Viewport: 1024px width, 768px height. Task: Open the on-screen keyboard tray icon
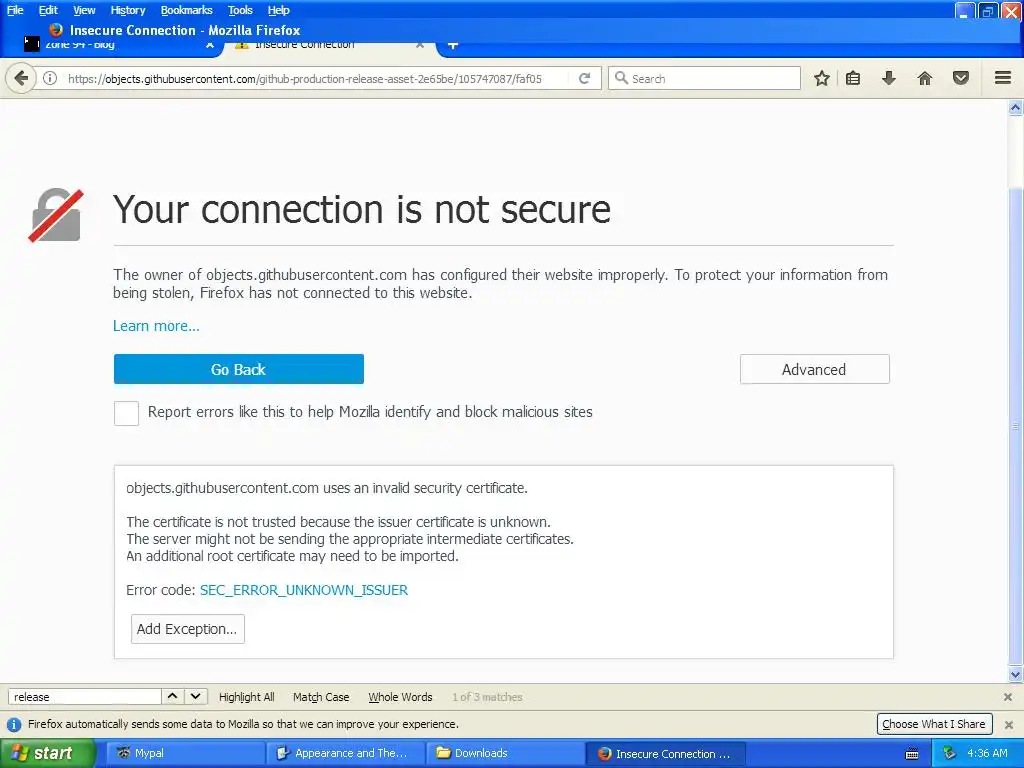(912, 754)
